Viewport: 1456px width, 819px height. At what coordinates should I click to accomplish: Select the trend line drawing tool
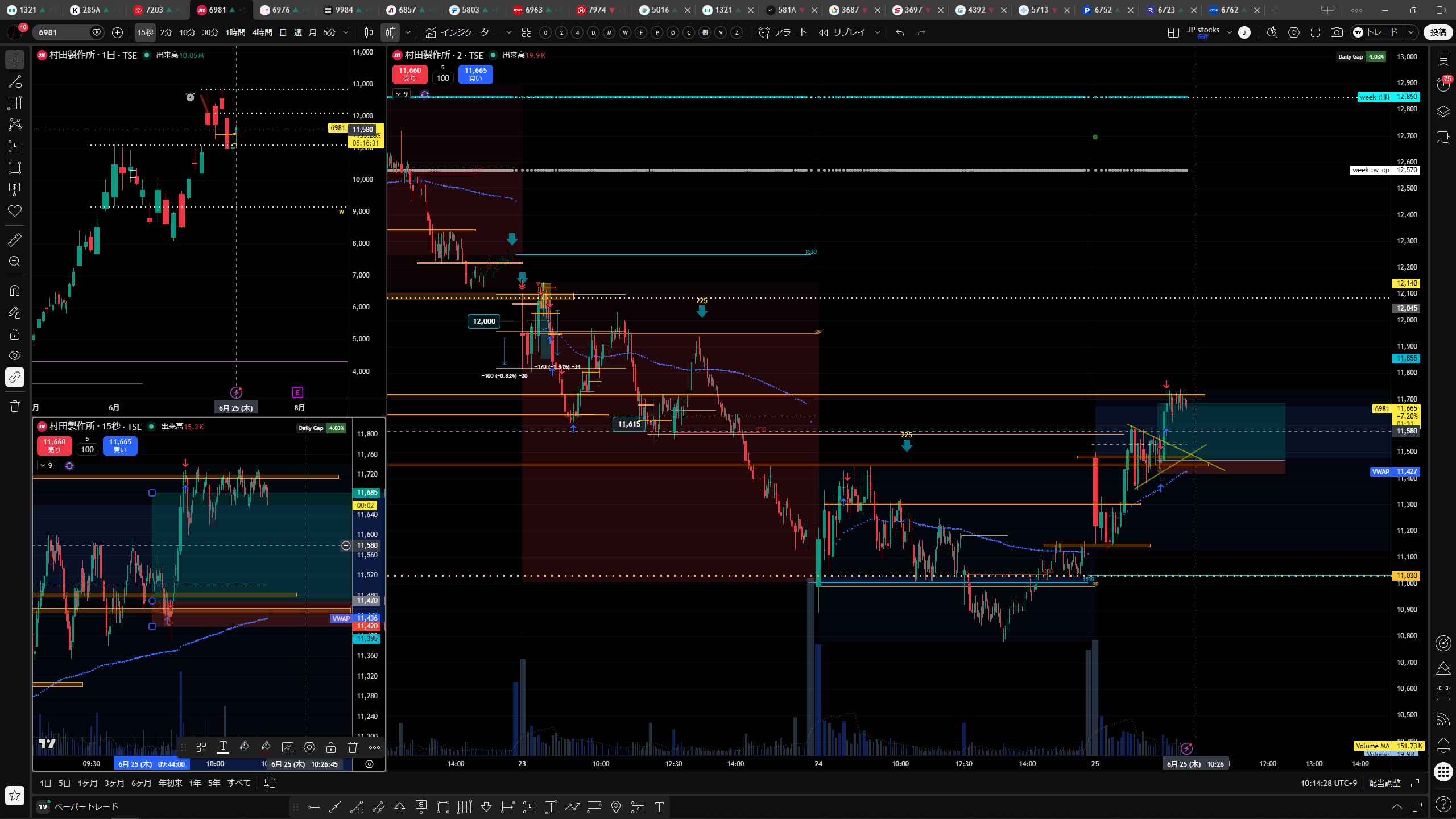[x=15, y=81]
